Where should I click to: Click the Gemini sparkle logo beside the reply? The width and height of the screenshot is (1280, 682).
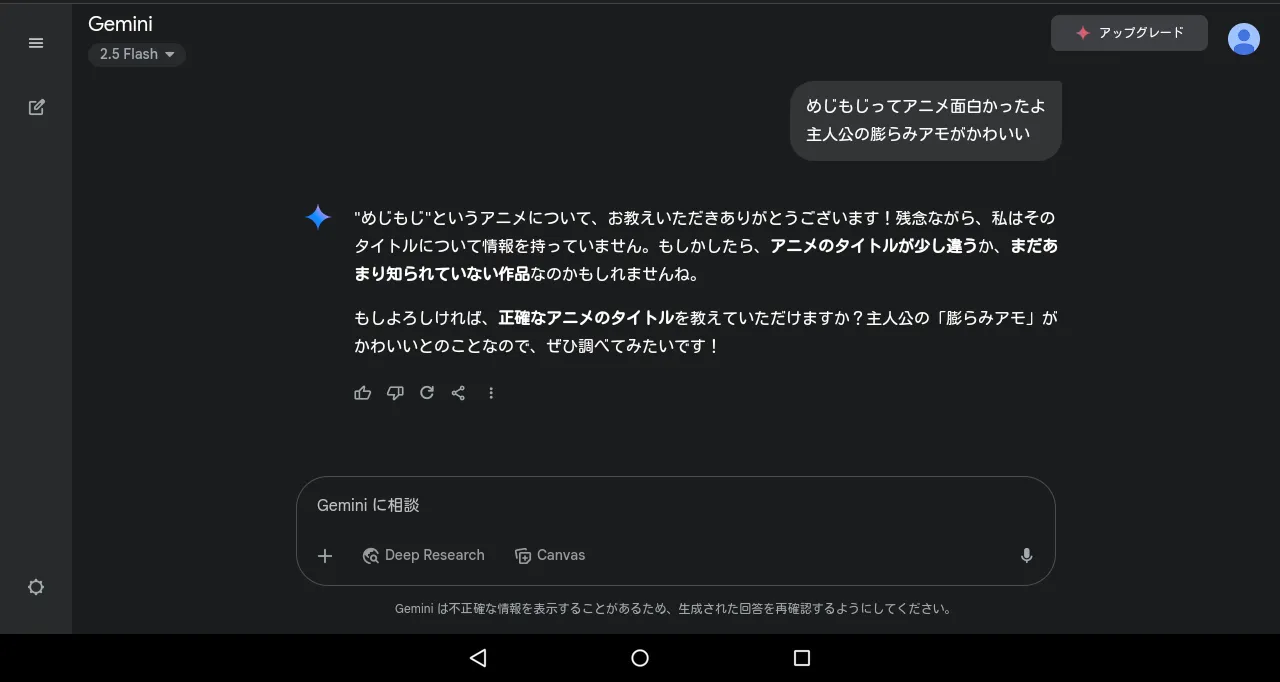(318, 217)
